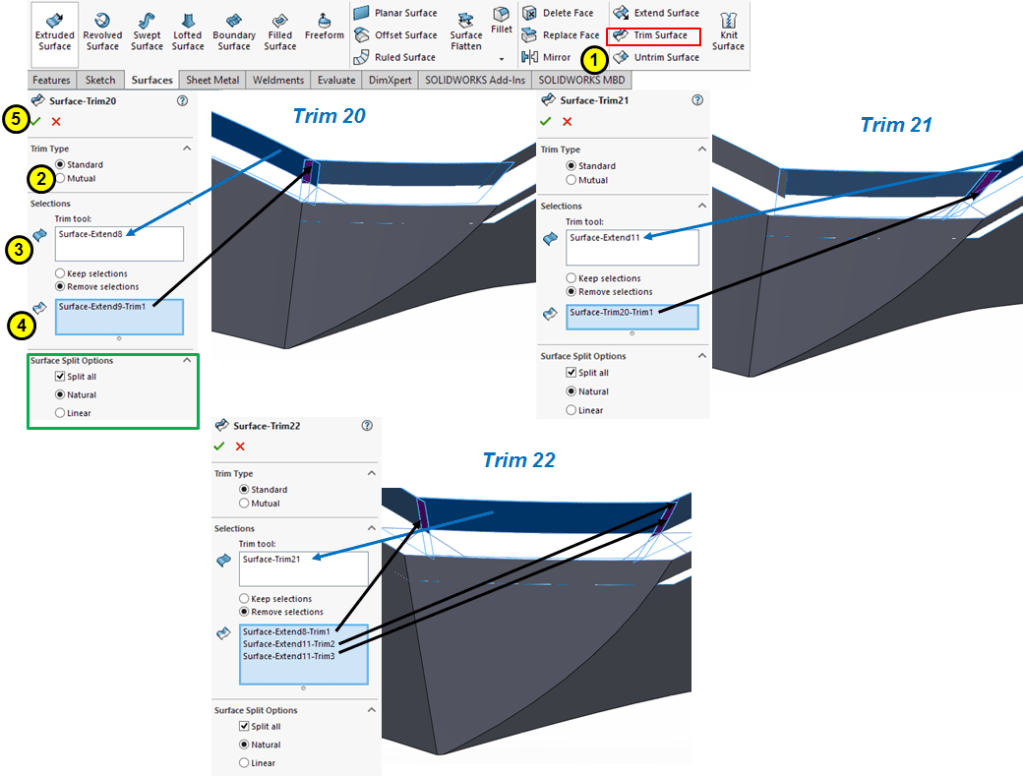
Task: Open help for Surface-Trim22 panel
Action: pos(367,425)
